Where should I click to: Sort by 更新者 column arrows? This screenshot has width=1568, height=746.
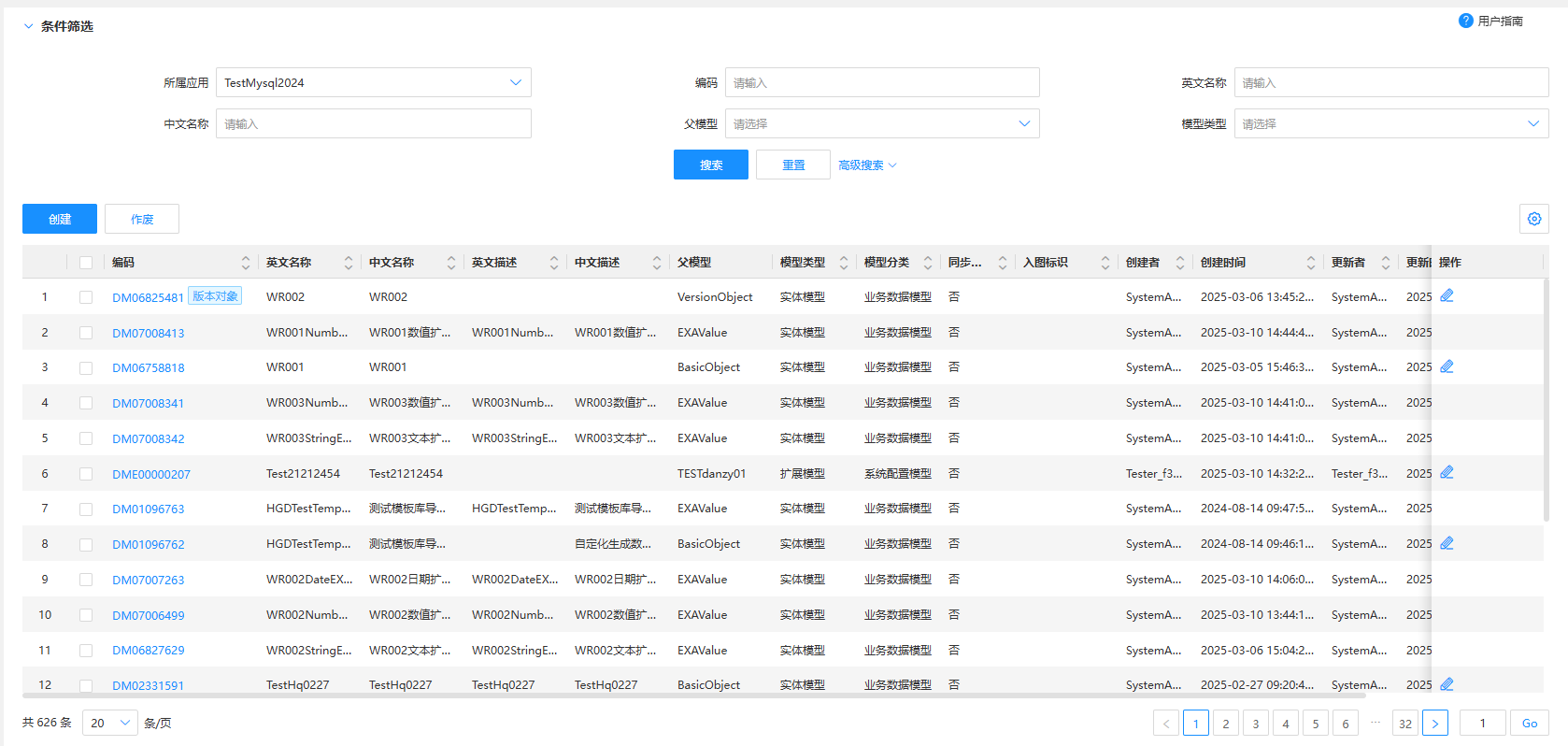(1386, 263)
